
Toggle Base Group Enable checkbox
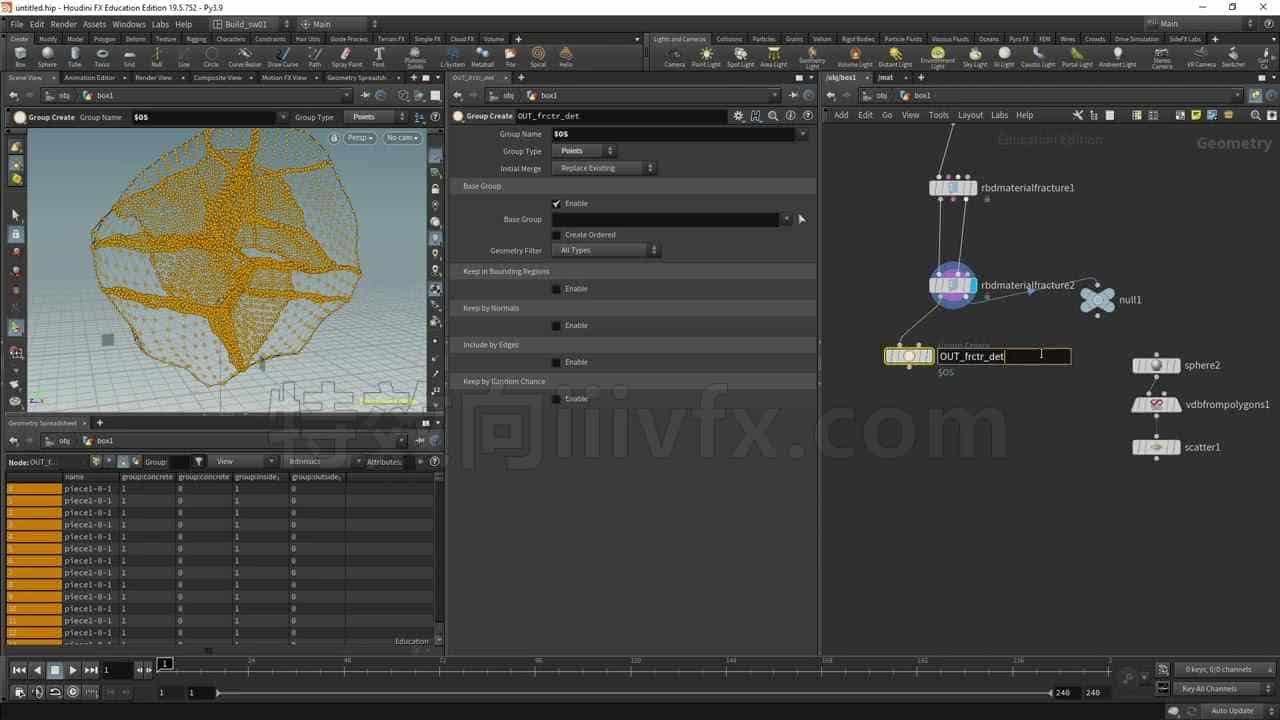pyautogui.click(x=557, y=203)
